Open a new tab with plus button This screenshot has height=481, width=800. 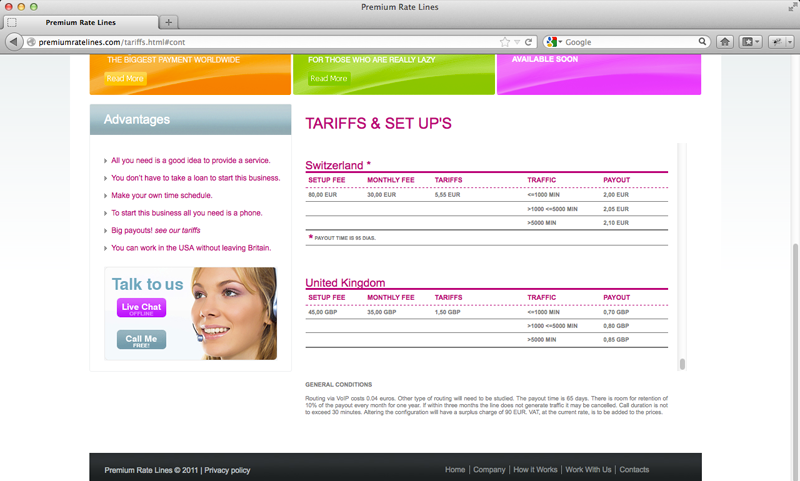point(168,22)
